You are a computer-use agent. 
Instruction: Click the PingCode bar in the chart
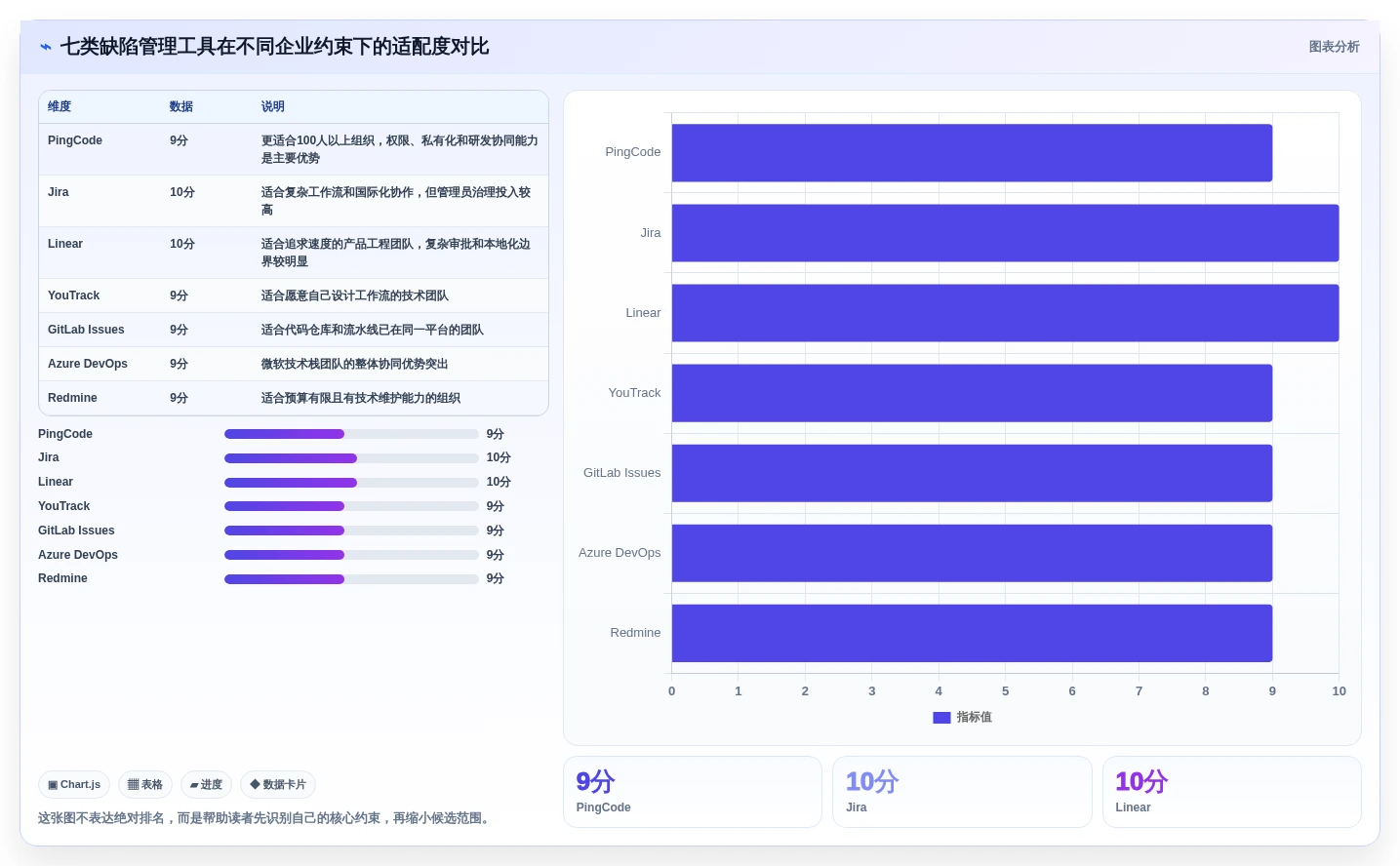(972, 153)
